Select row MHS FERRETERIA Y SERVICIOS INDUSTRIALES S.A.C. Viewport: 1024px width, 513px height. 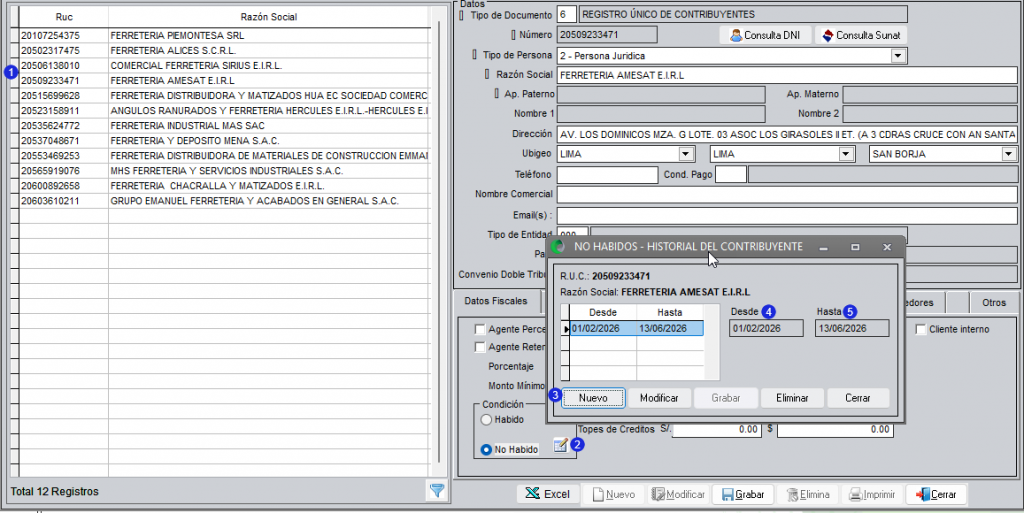224,171
